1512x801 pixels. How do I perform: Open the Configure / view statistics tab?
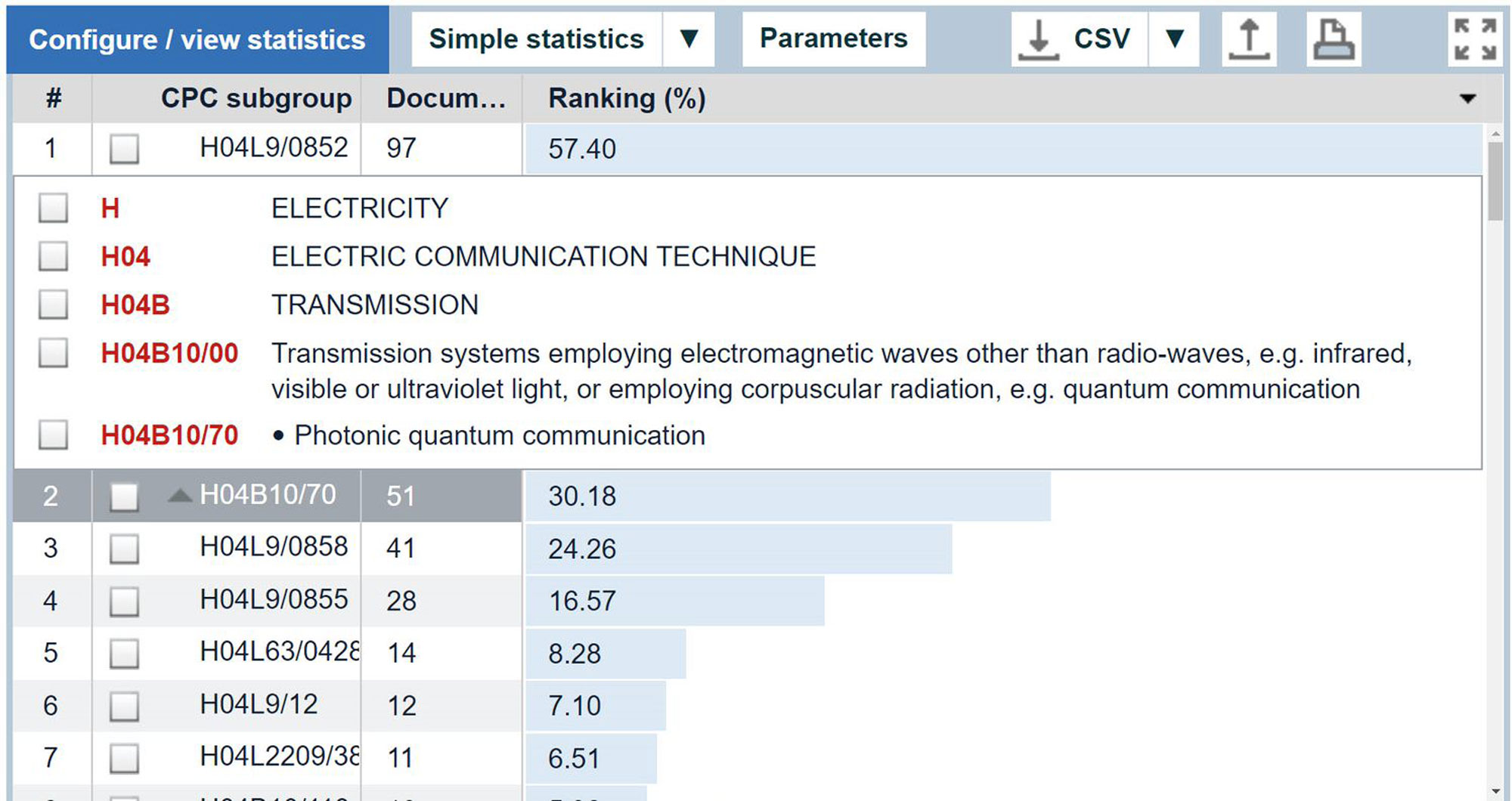(x=197, y=40)
